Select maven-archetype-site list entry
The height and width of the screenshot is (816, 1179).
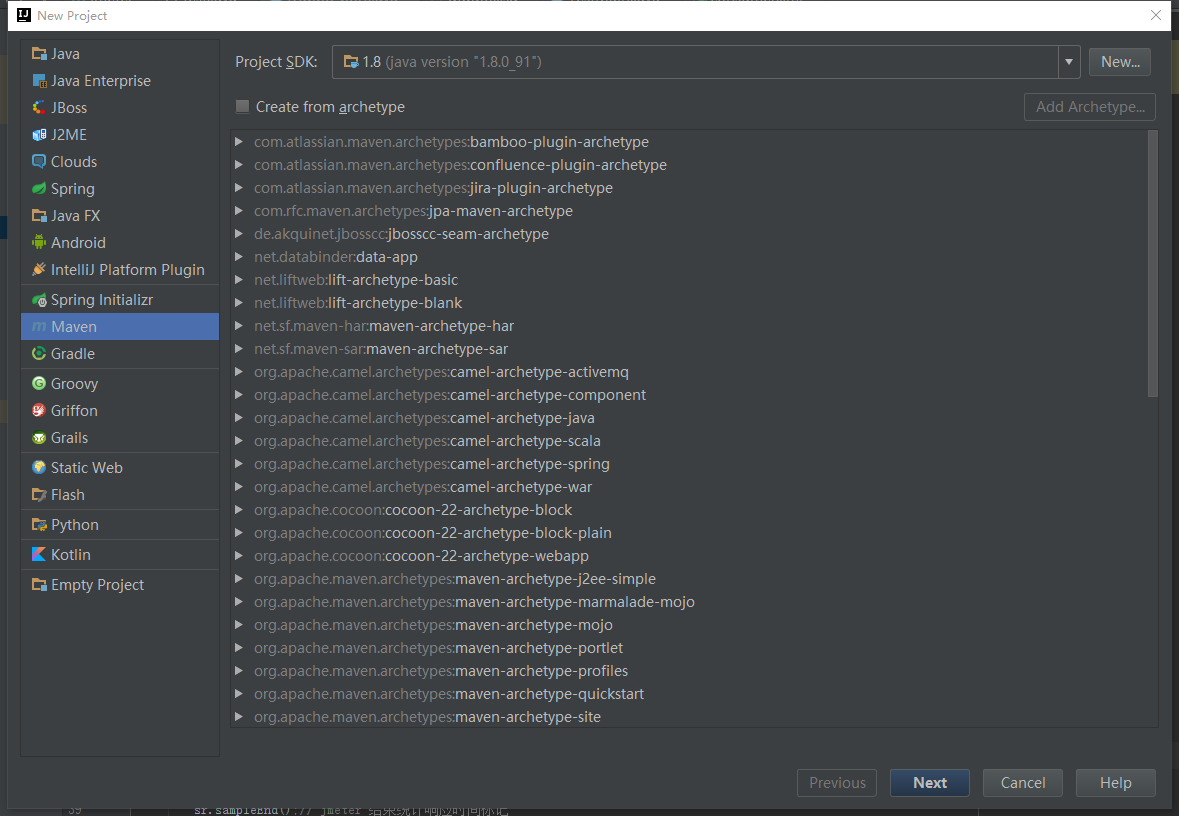click(x=427, y=717)
